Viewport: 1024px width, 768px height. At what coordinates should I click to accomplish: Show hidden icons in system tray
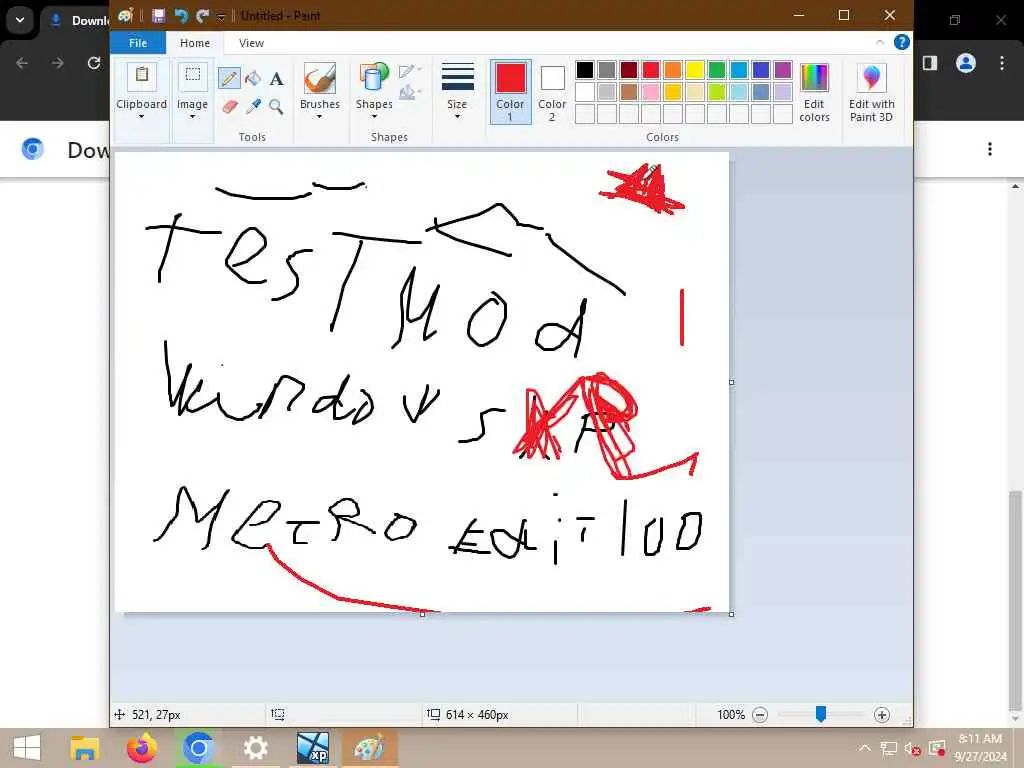click(865, 748)
